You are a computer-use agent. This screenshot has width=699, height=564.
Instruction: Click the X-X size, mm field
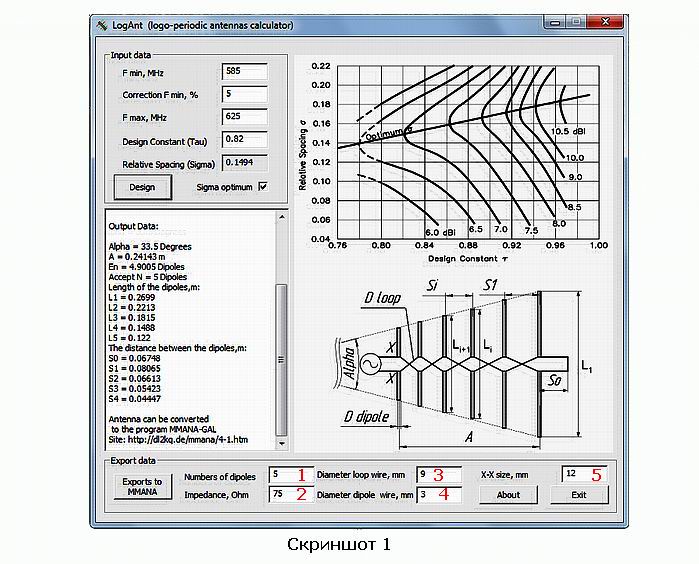584,474
